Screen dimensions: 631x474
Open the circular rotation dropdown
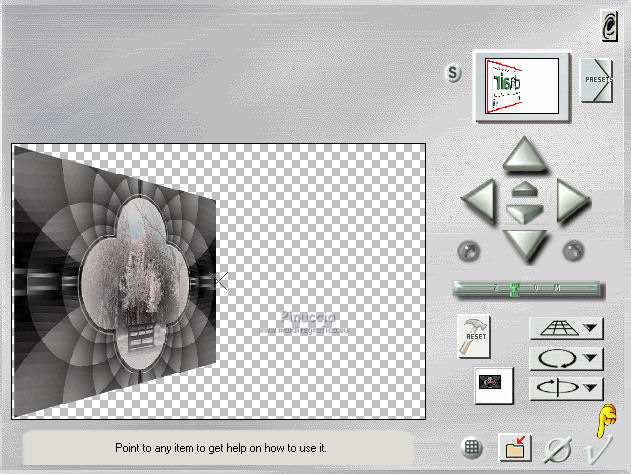(567, 358)
